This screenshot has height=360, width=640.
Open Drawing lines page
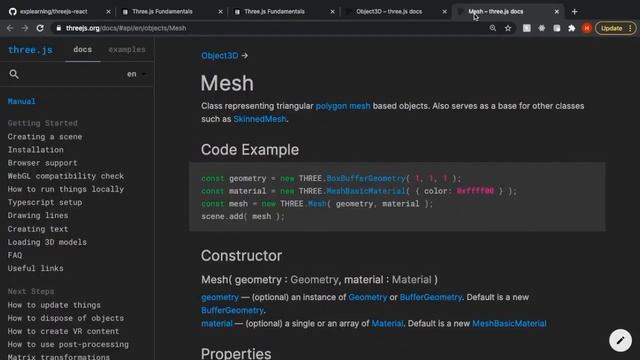pos(38,215)
